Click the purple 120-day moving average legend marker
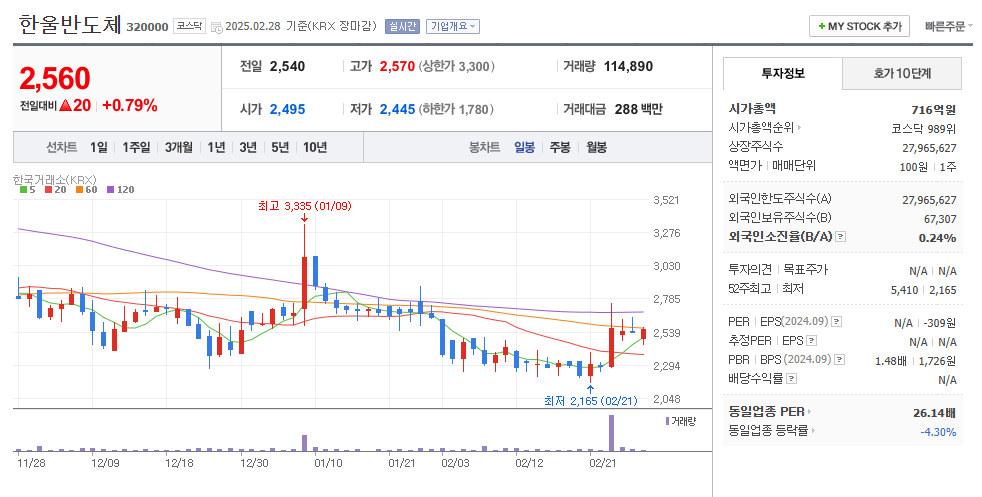The image size is (982, 497). coord(110,190)
